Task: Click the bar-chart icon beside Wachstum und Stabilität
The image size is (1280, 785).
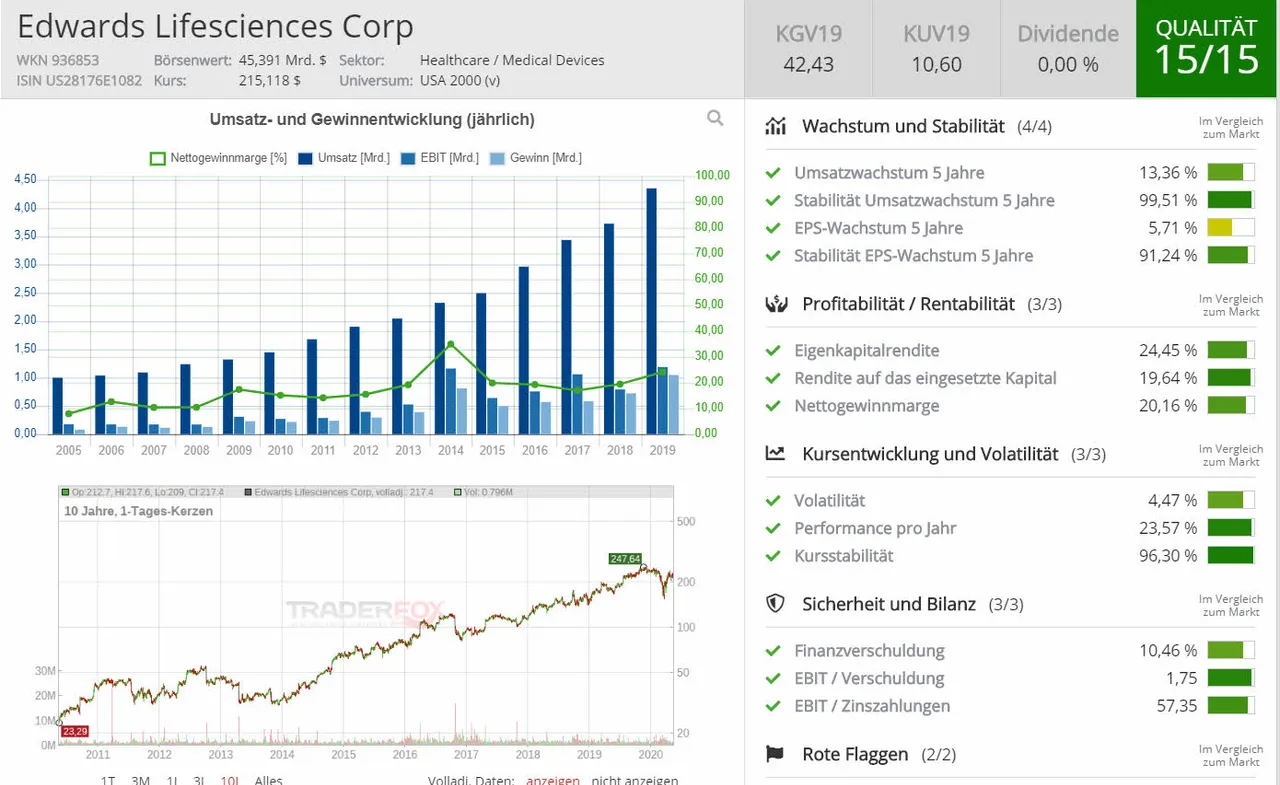Action: click(x=776, y=126)
